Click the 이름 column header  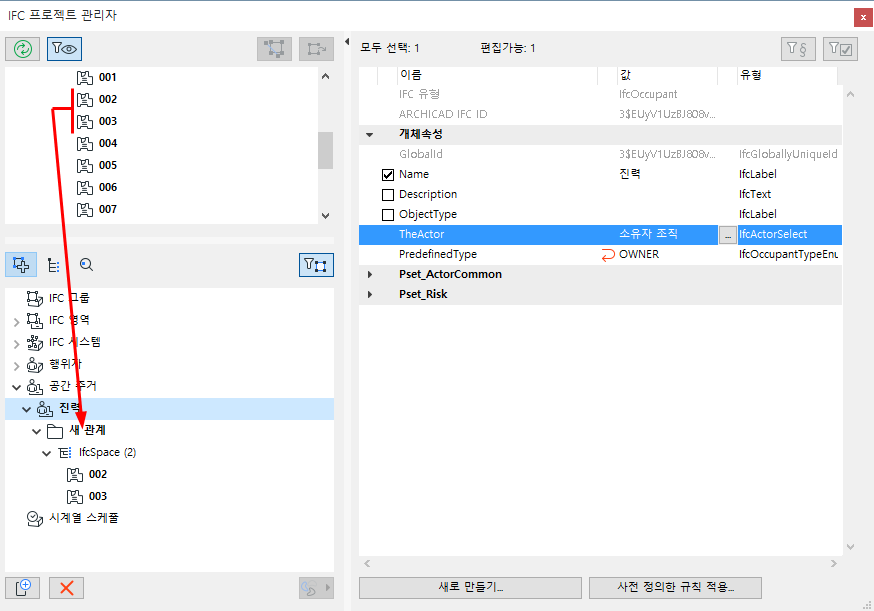(x=498, y=75)
